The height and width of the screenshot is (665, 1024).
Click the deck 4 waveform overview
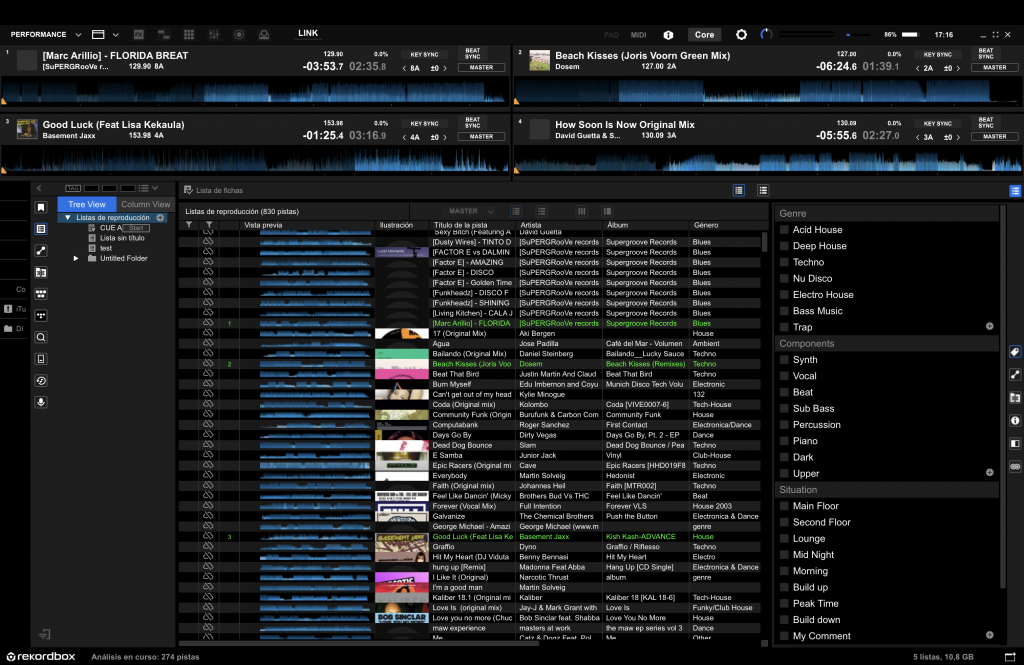(x=766, y=159)
